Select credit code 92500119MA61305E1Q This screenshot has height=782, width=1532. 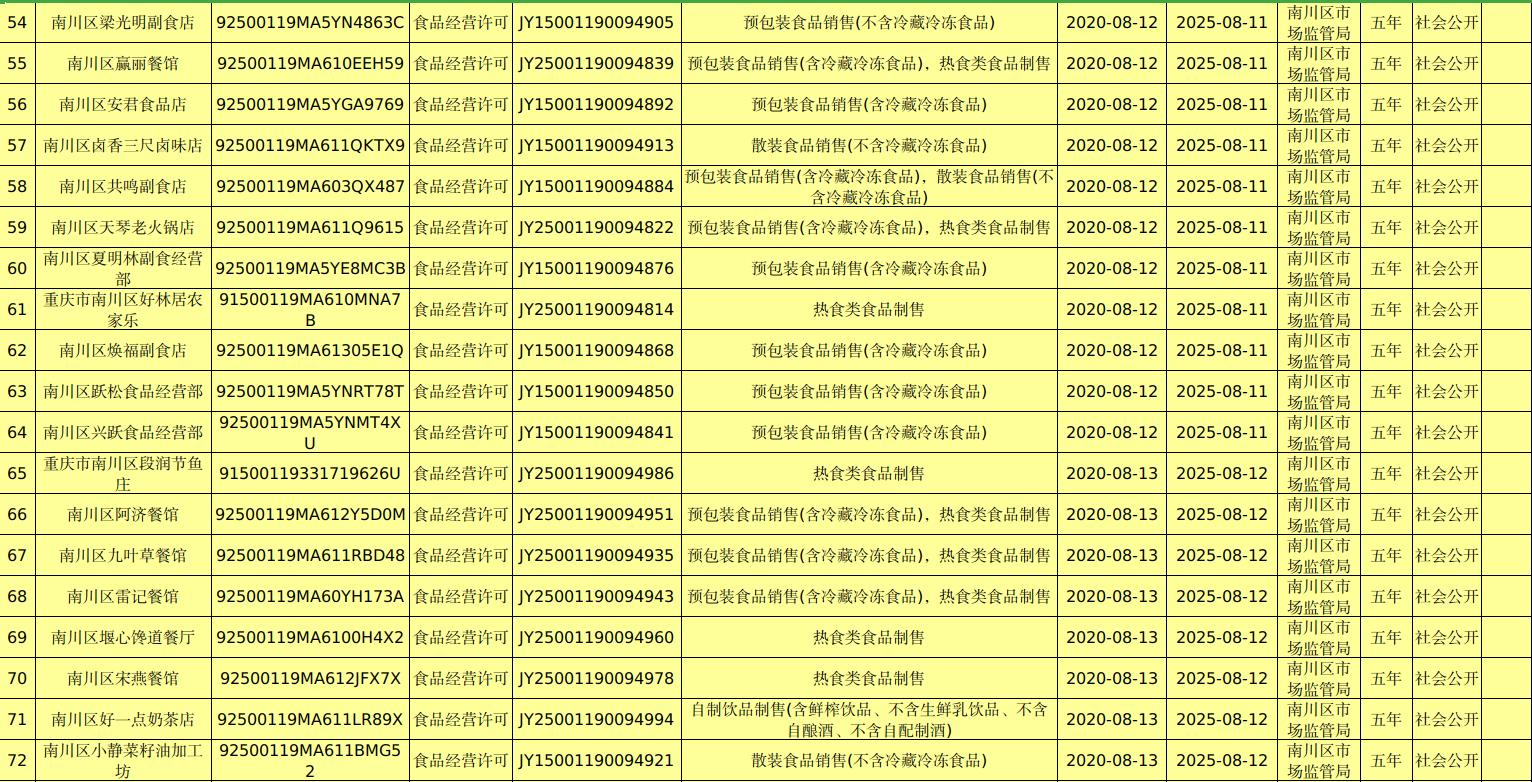coord(310,350)
